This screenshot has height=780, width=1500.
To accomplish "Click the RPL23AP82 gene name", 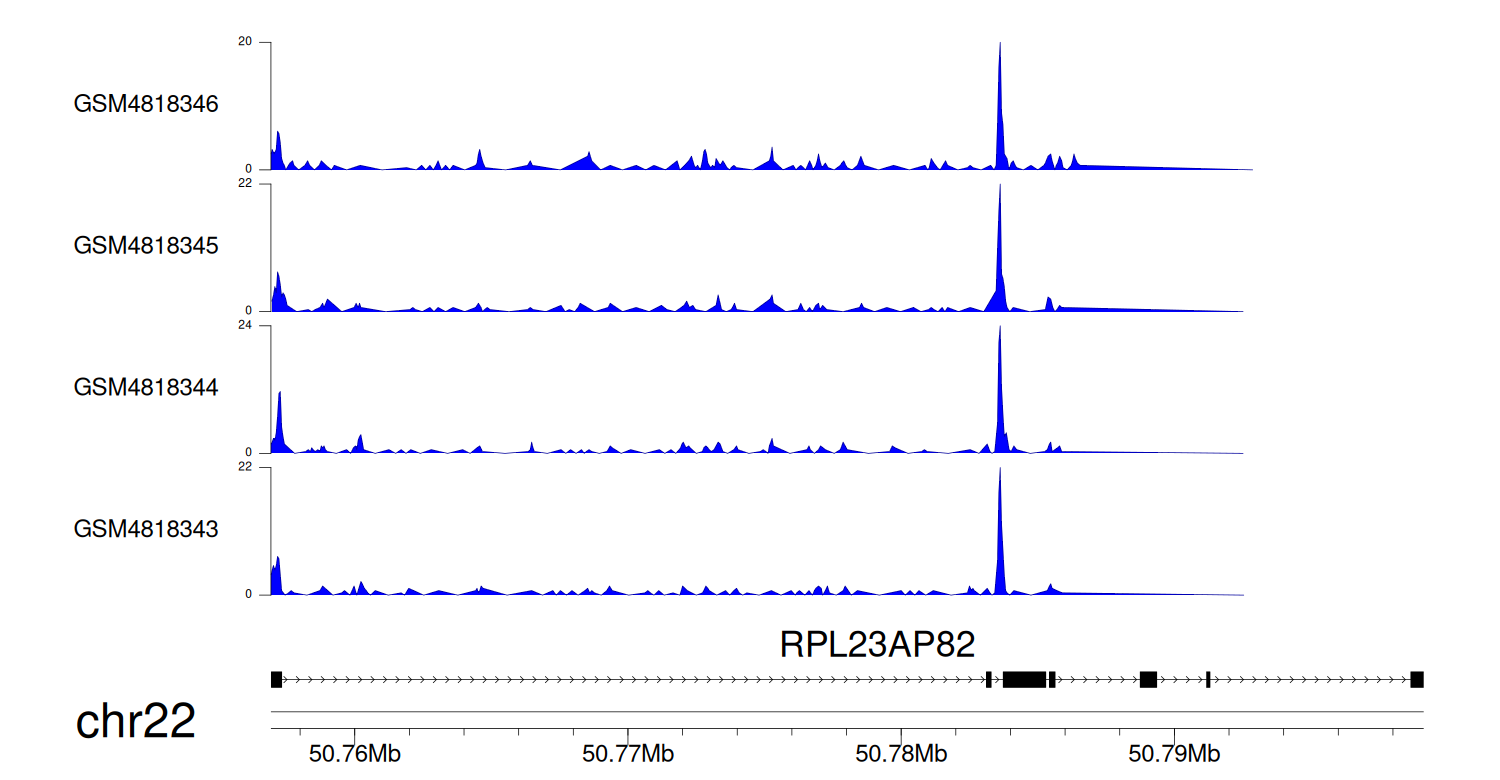I will (877, 645).
